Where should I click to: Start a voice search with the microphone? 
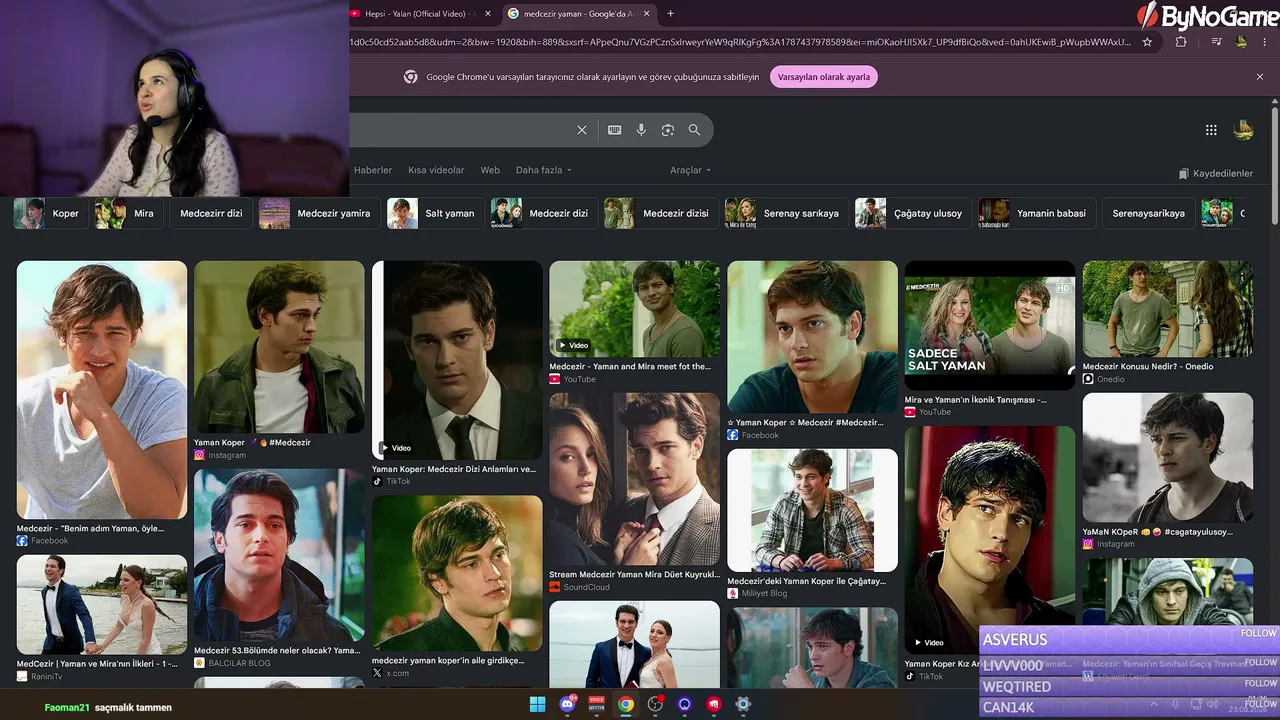641,130
